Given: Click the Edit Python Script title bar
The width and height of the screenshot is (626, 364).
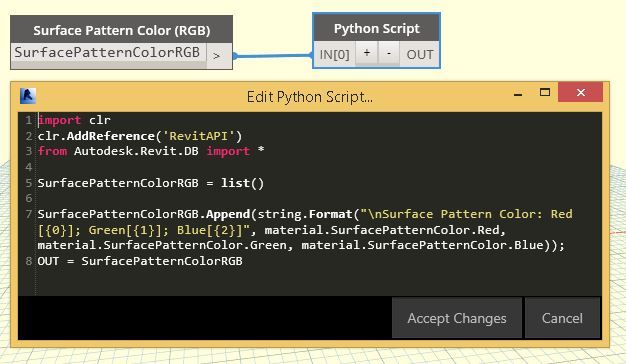Looking at the screenshot, I should coord(310,97).
